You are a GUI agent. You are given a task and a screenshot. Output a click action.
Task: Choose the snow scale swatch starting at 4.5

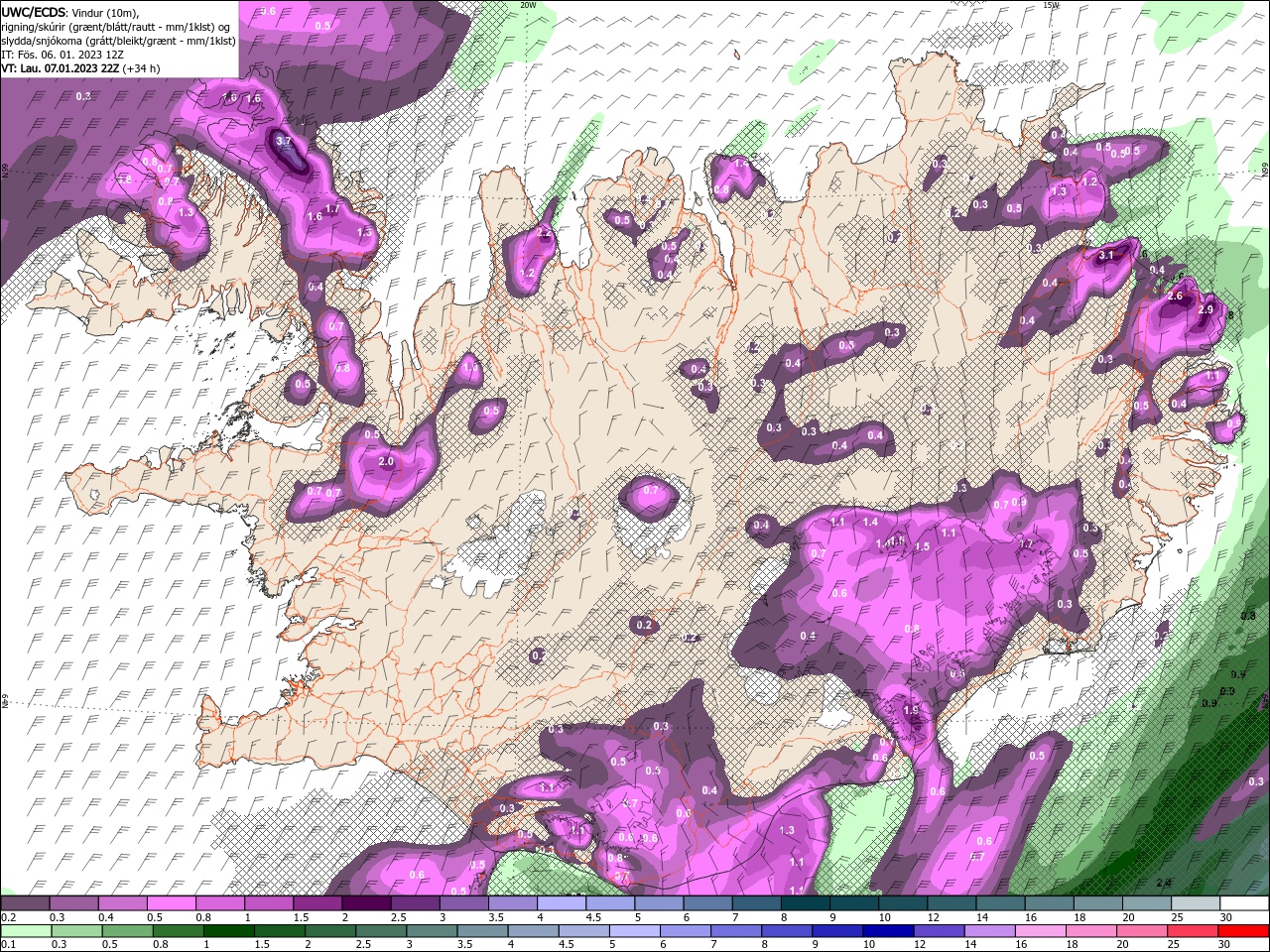tap(610, 903)
